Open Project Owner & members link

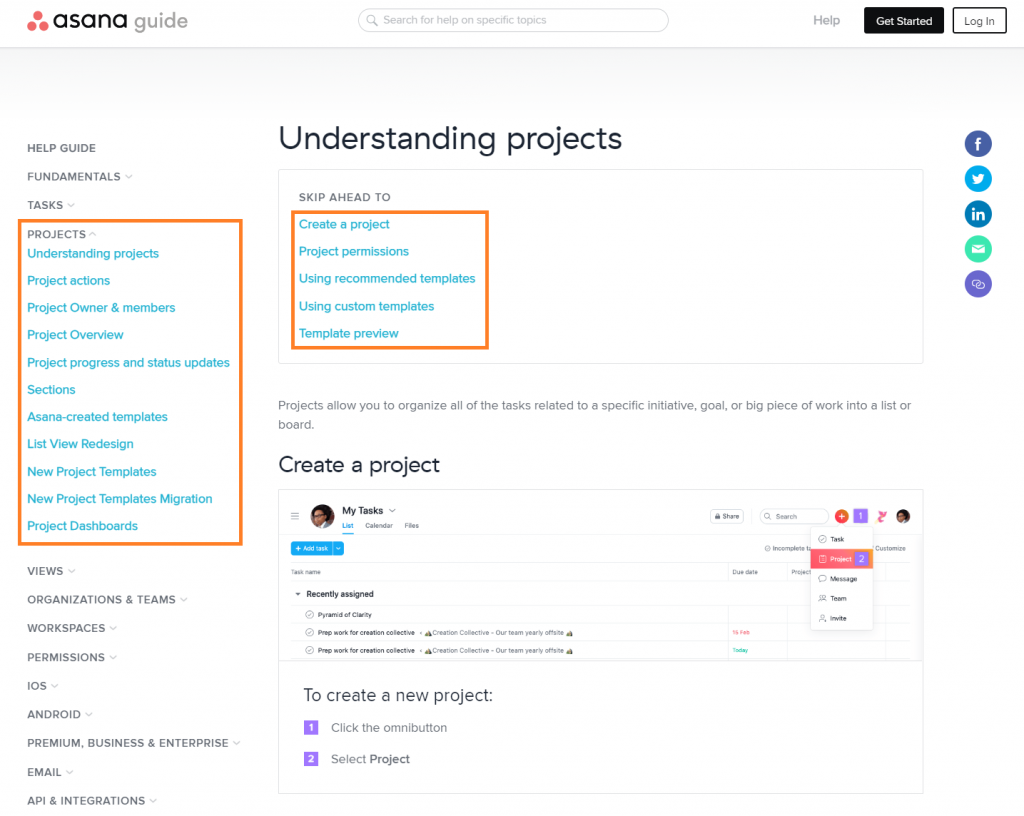(101, 307)
